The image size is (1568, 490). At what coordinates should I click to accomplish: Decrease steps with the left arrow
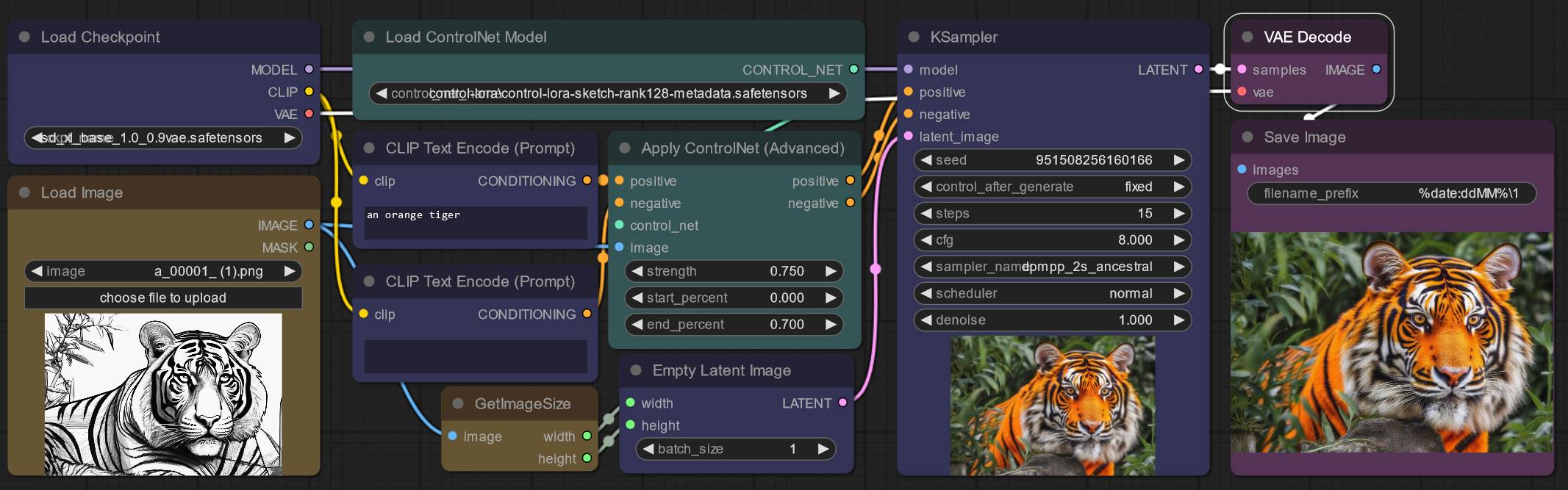tap(926, 213)
